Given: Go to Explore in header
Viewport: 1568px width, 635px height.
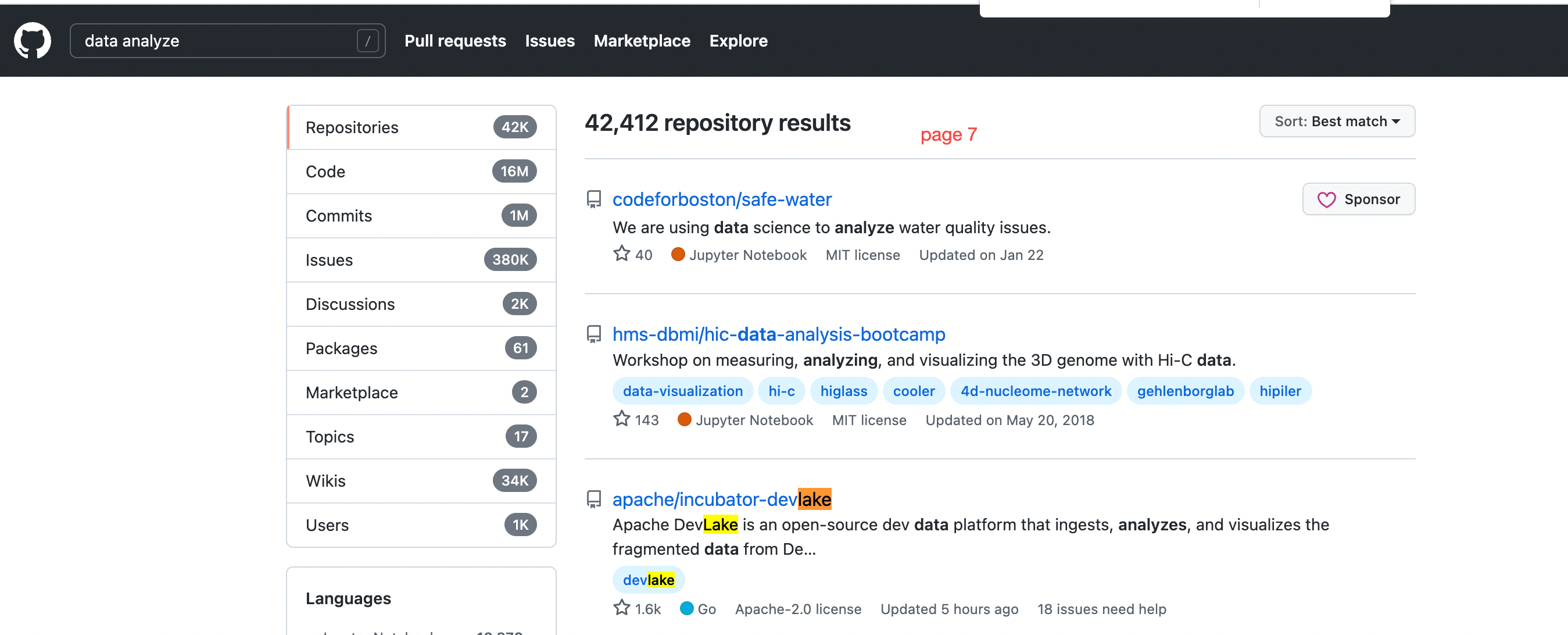Looking at the screenshot, I should click(738, 41).
